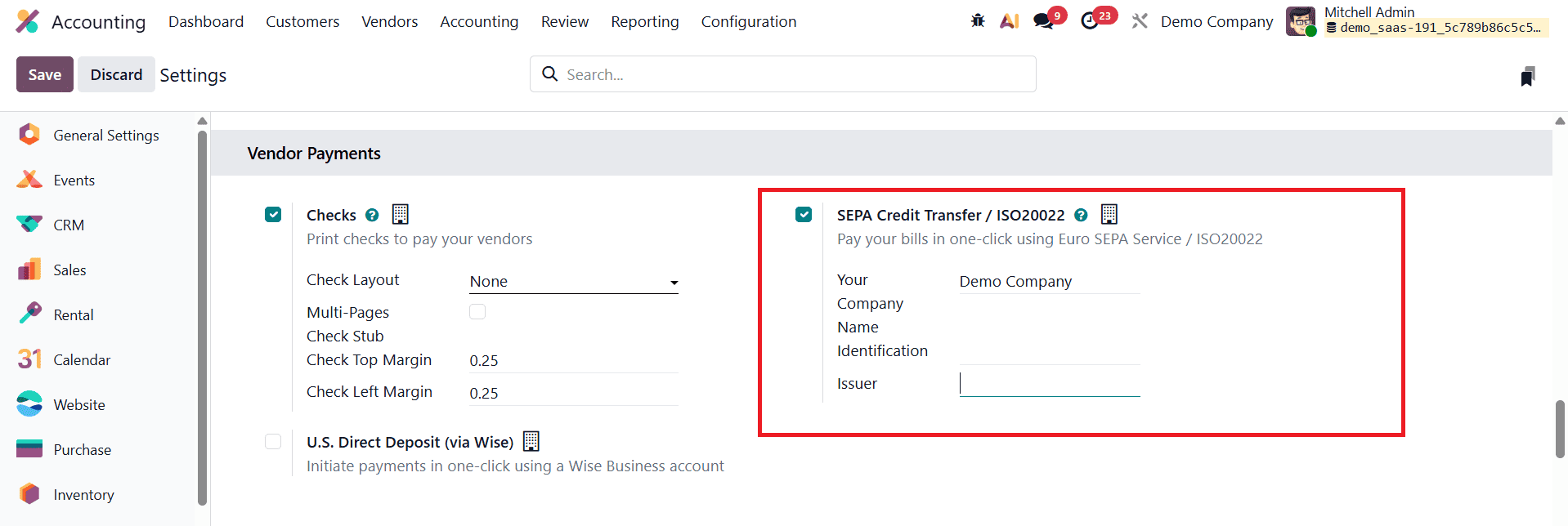Disable the Checks checkbox
Image resolution: width=1568 pixels, height=526 pixels.
coord(273,214)
